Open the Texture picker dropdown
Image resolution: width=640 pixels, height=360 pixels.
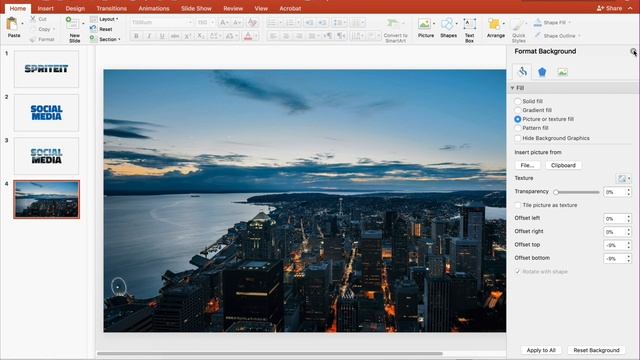(x=623, y=178)
